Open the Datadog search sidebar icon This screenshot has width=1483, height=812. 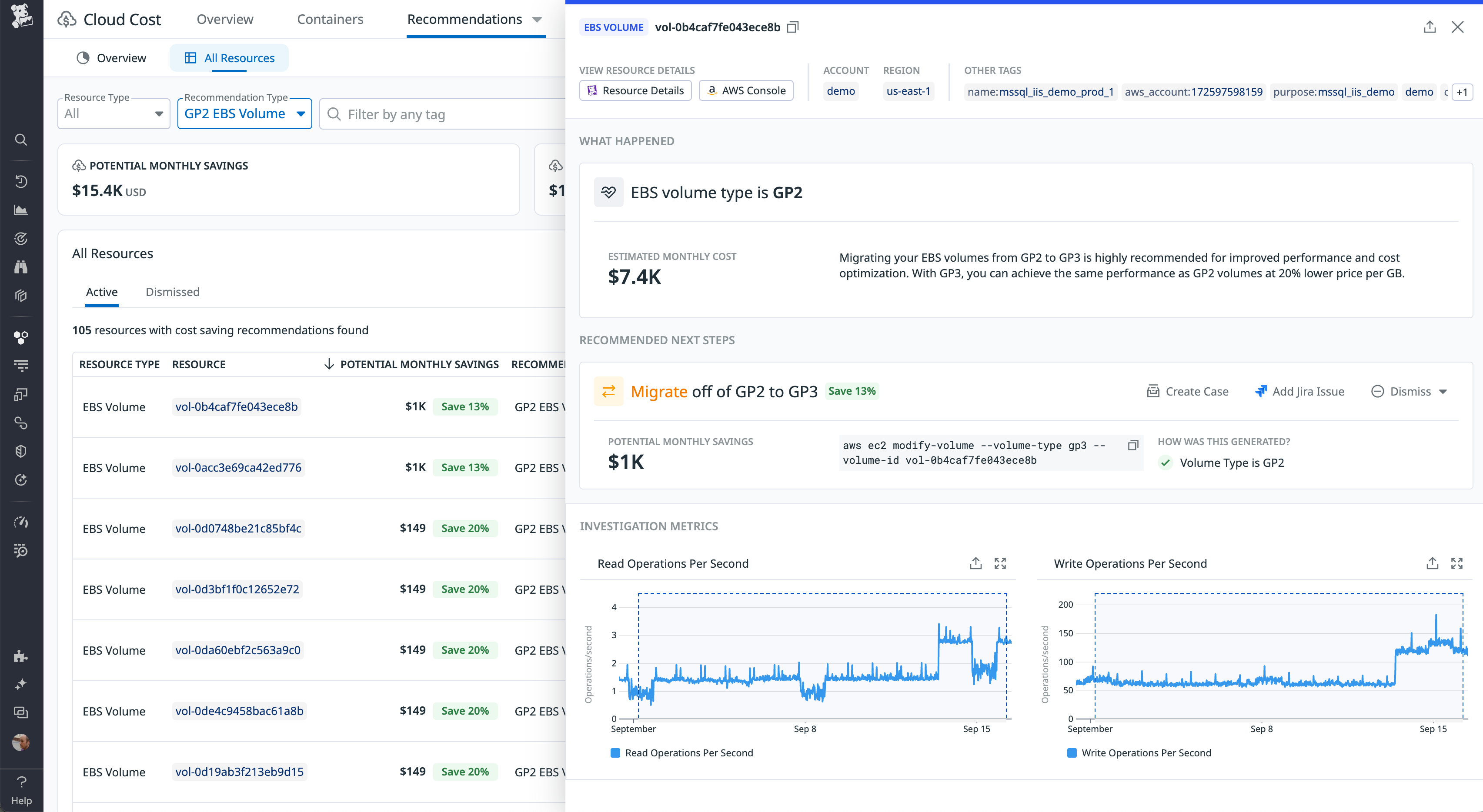[21, 140]
